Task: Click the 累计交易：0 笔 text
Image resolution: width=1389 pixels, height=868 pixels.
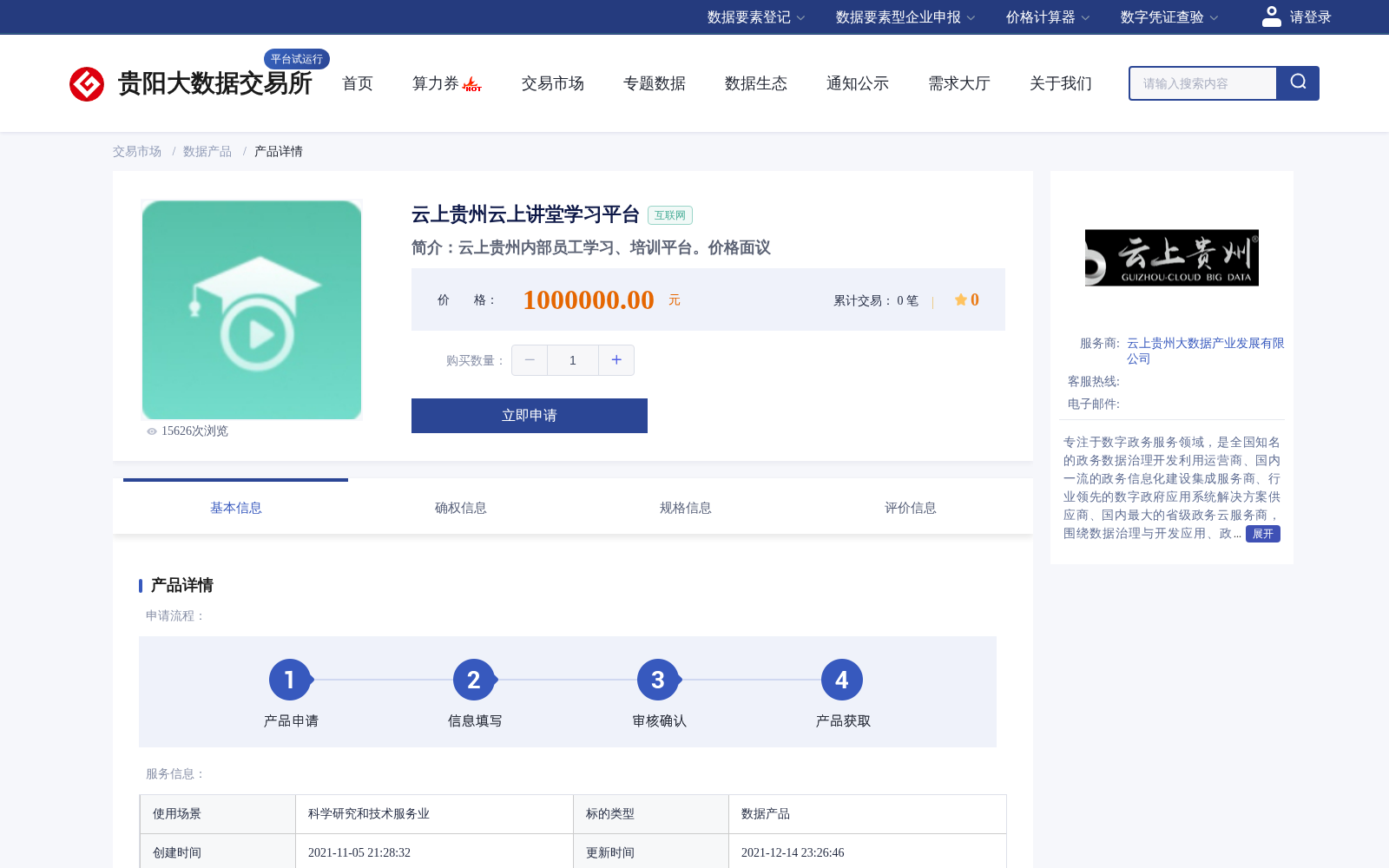Action: (876, 300)
